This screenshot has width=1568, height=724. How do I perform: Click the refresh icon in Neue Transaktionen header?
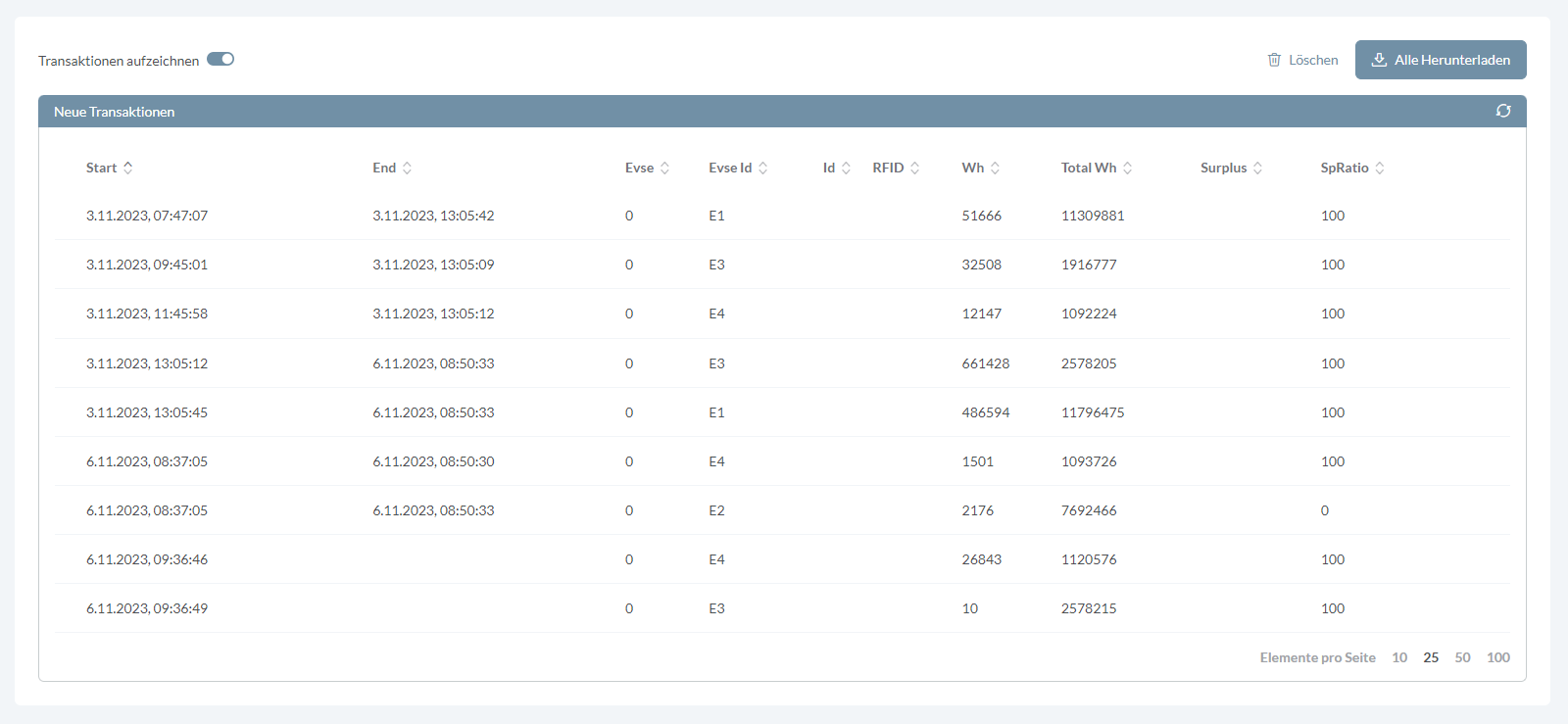tap(1503, 112)
